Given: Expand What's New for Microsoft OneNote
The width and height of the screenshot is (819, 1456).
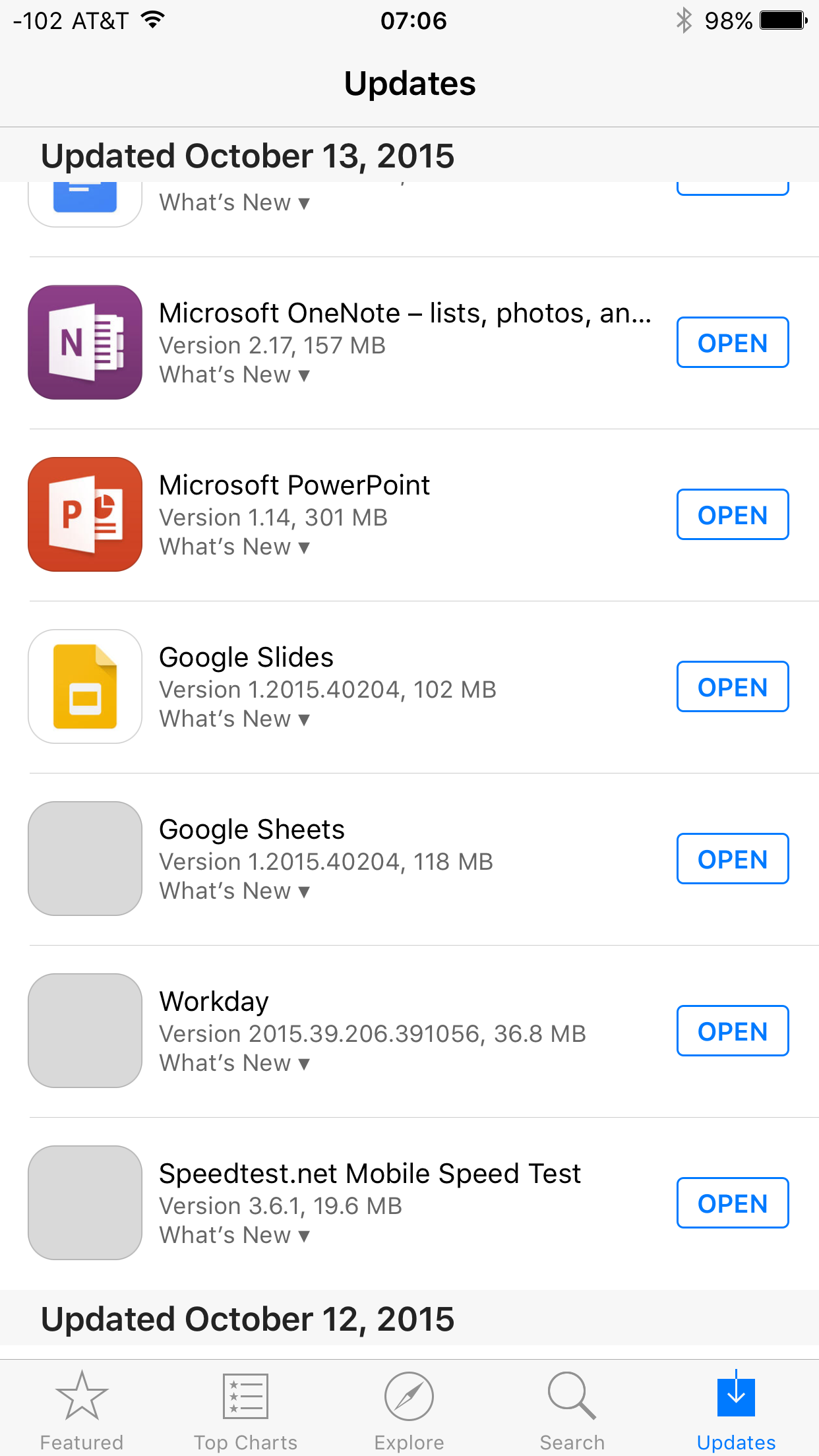Looking at the screenshot, I should click(234, 375).
